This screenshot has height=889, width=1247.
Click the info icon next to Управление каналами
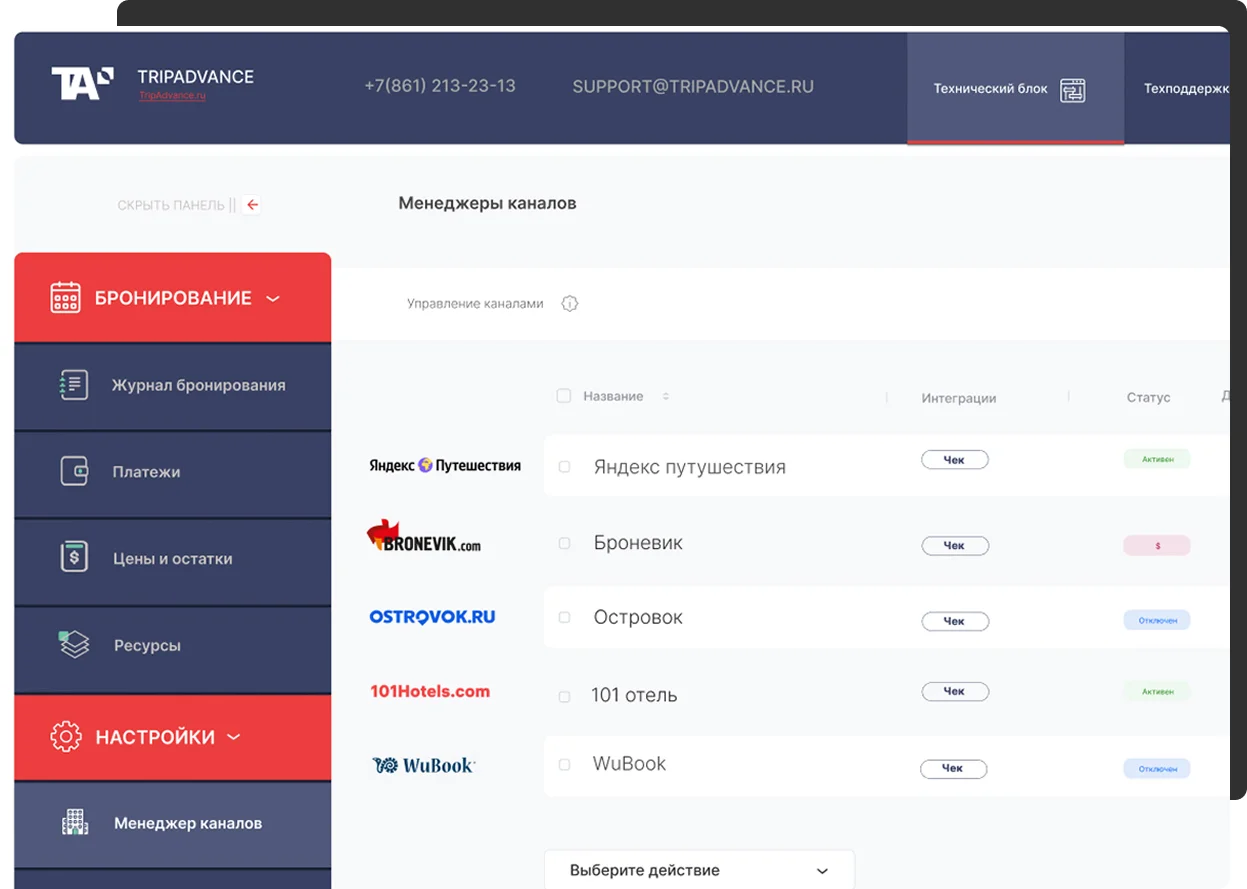pyautogui.click(x=570, y=303)
